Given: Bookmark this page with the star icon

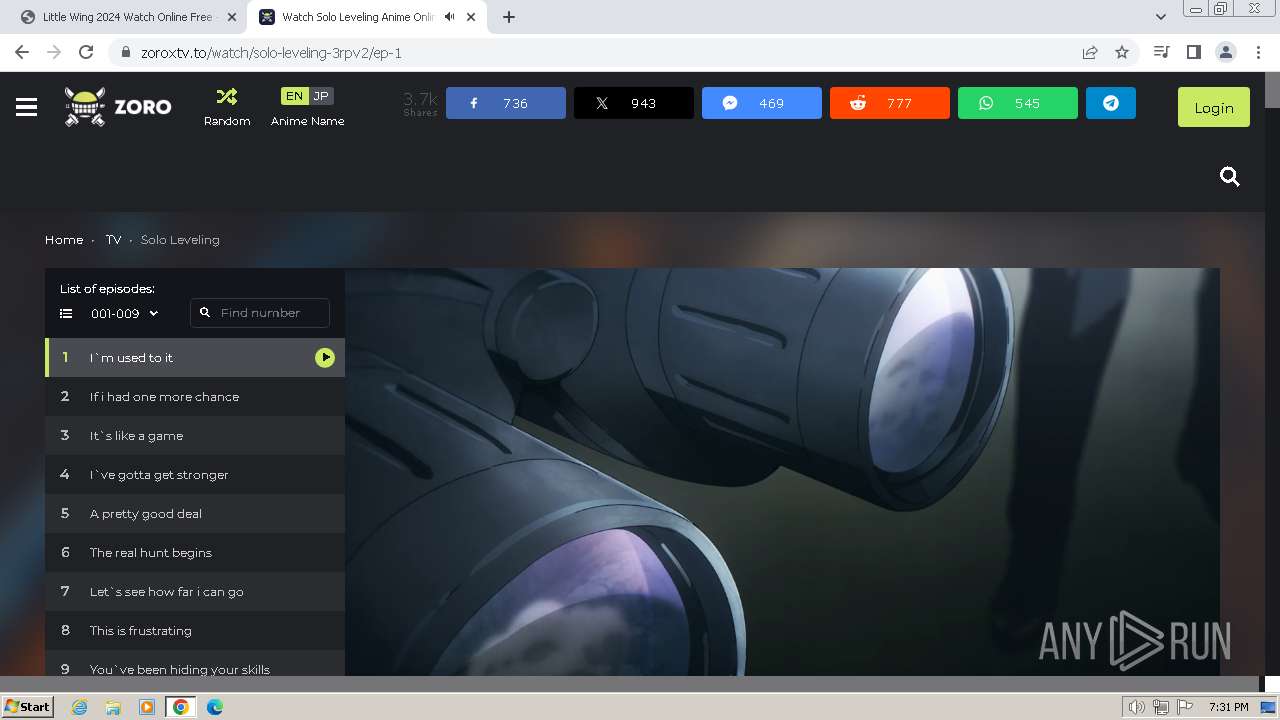Looking at the screenshot, I should (x=1122, y=53).
